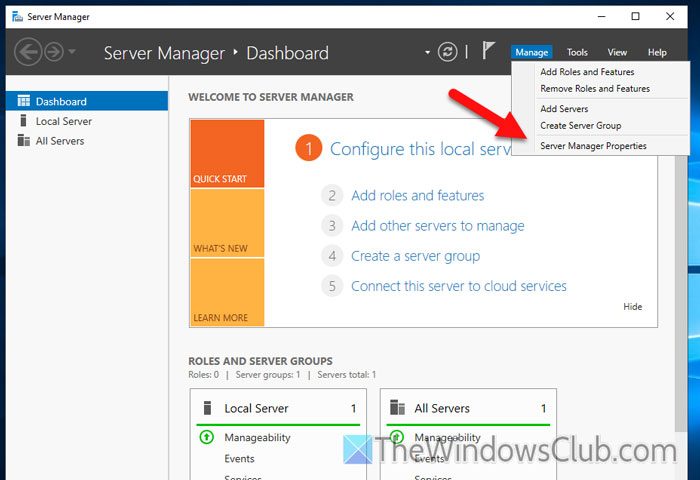The width and height of the screenshot is (700, 480).
Task: Open the Help menu
Action: point(657,52)
